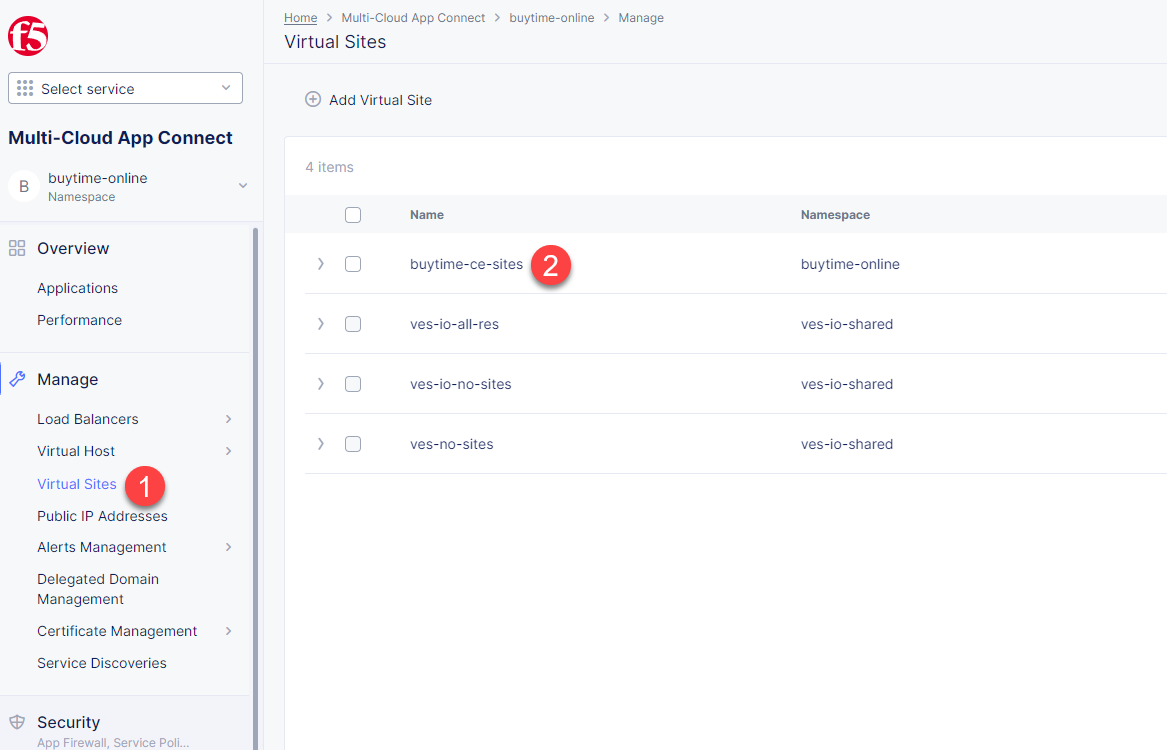
Task: Sort by the Name column header
Action: click(426, 215)
